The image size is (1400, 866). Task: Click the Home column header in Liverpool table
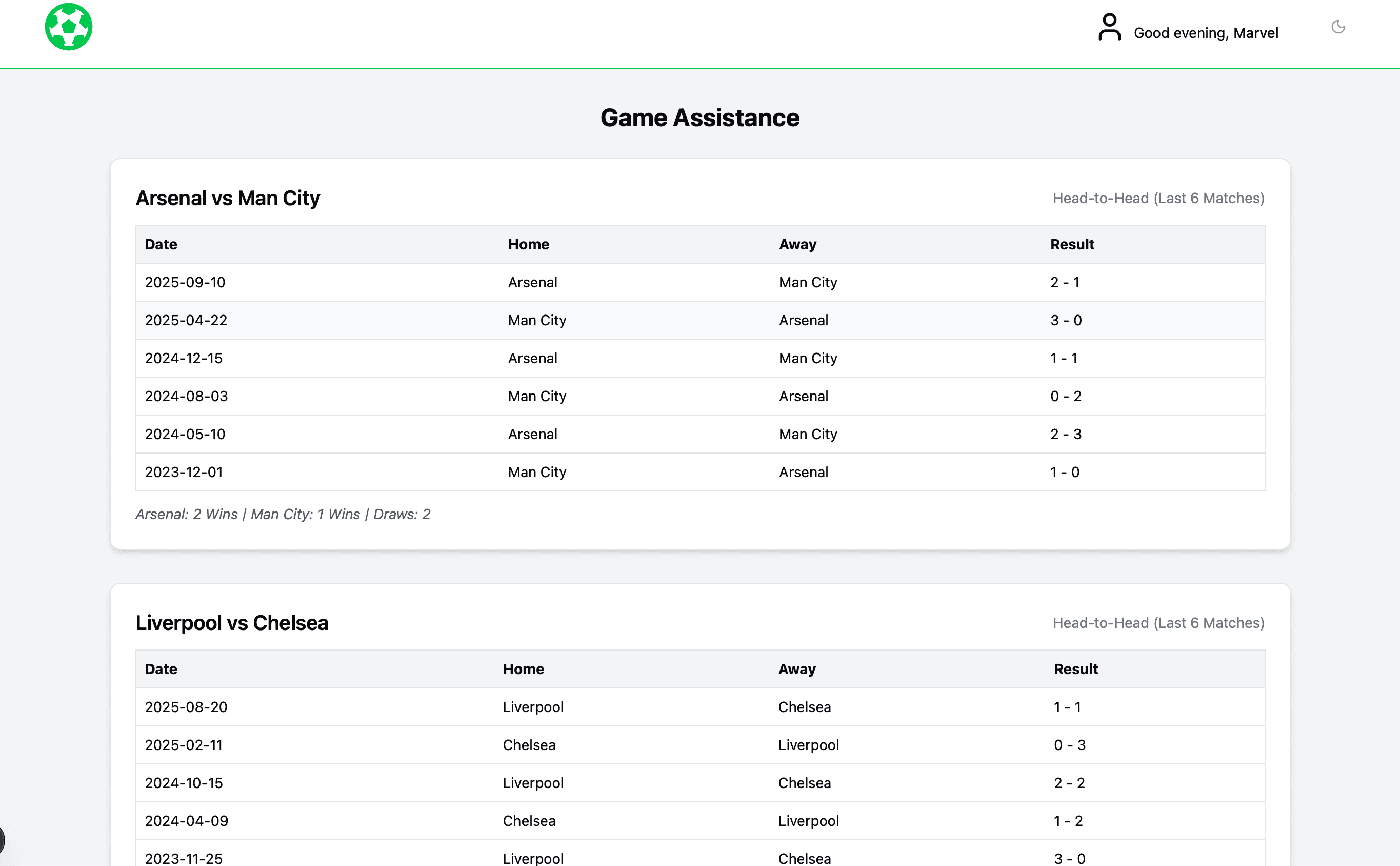tap(523, 669)
